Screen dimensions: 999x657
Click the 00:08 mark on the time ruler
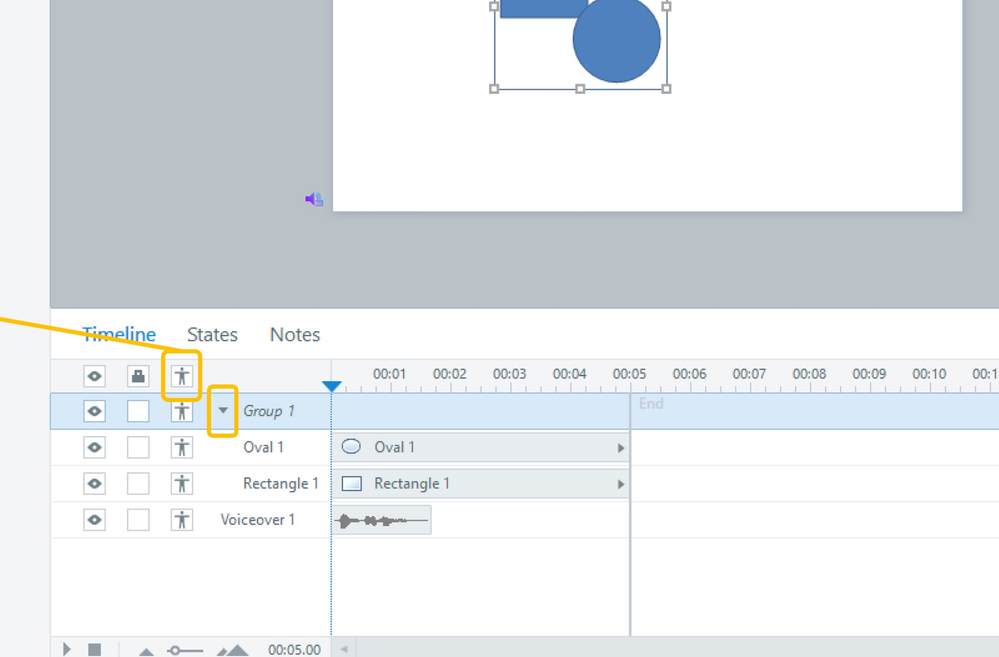click(x=809, y=374)
